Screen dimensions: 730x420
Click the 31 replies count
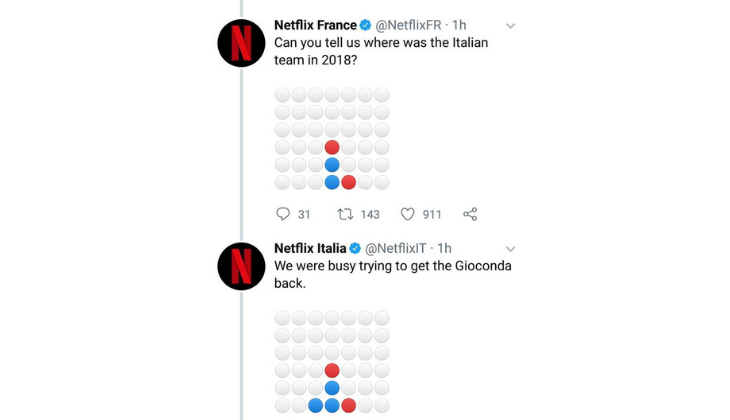(304, 214)
